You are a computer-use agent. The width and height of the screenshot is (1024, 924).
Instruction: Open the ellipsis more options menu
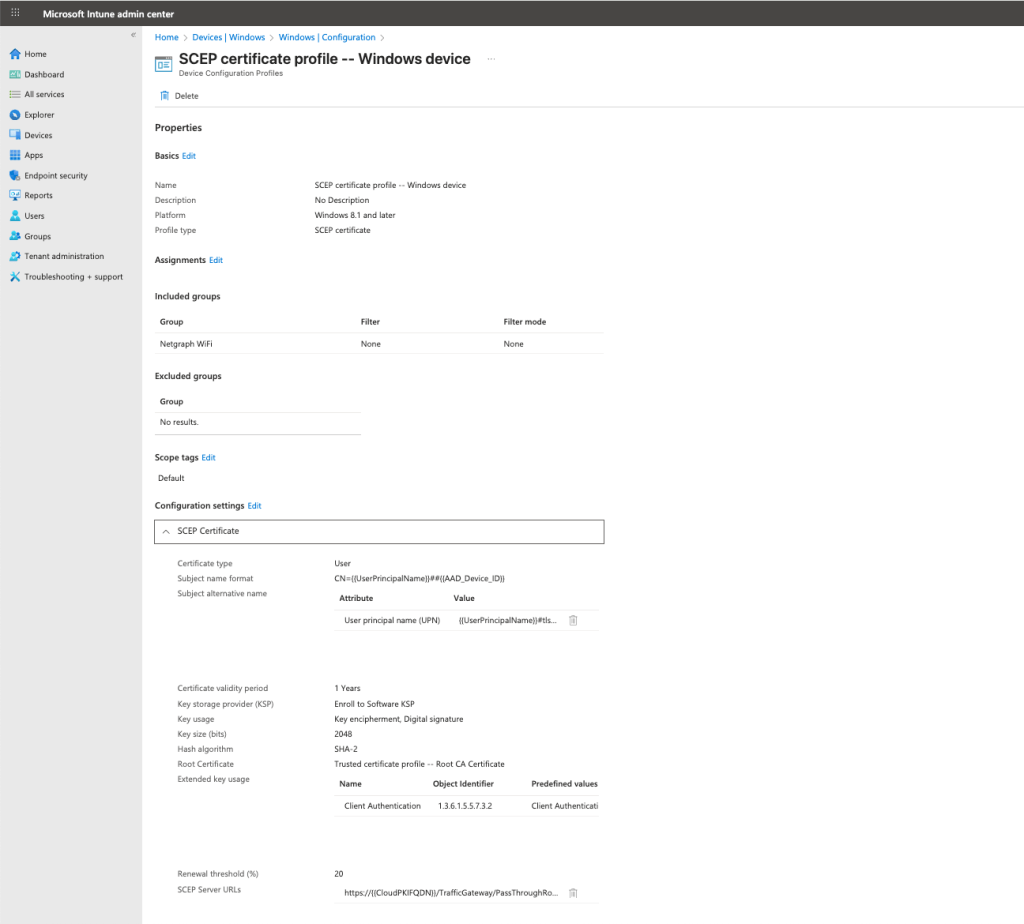coord(491,59)
